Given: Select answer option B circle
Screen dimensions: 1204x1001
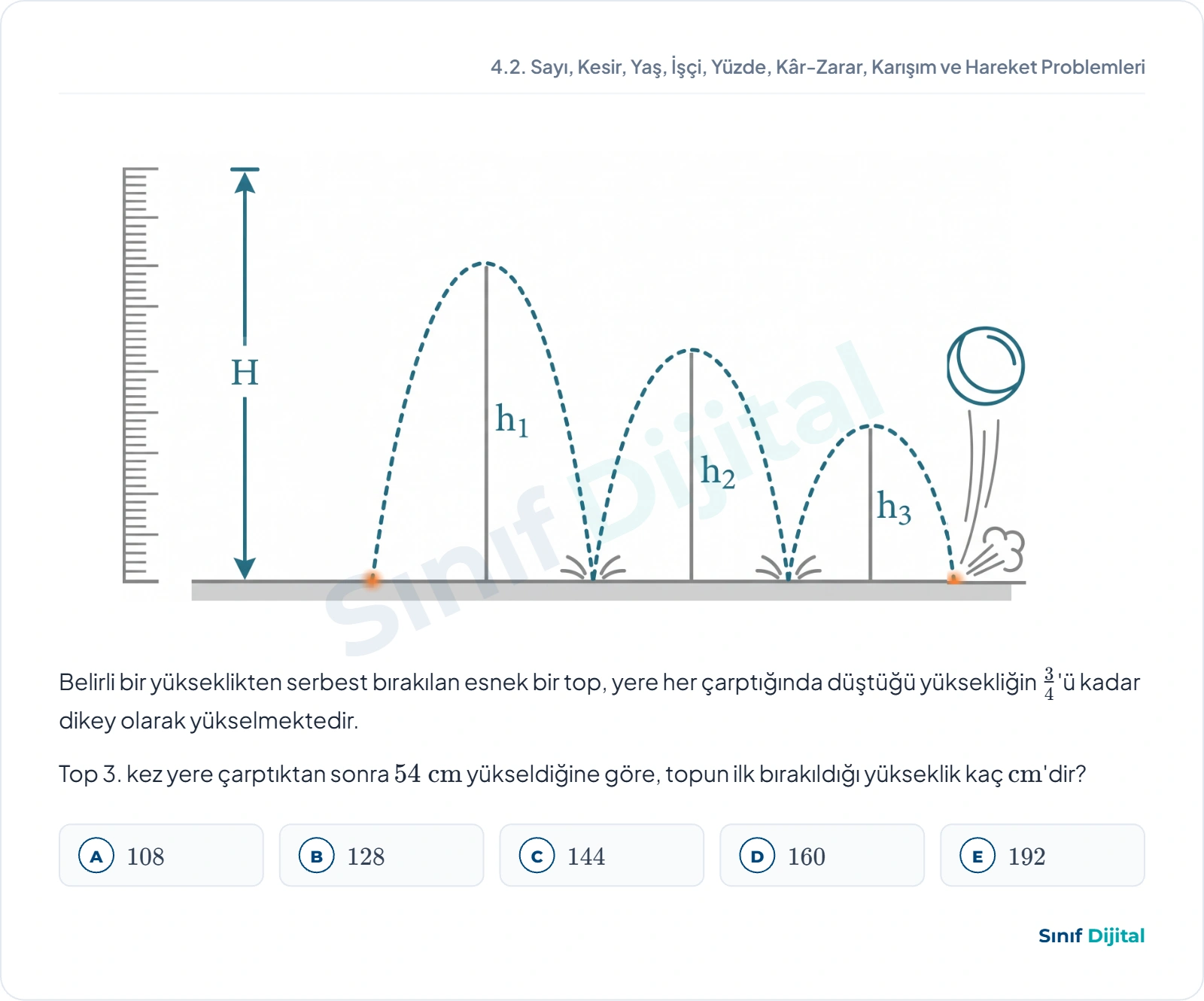Looking at the screenshot, I should [x=317, y=856].
